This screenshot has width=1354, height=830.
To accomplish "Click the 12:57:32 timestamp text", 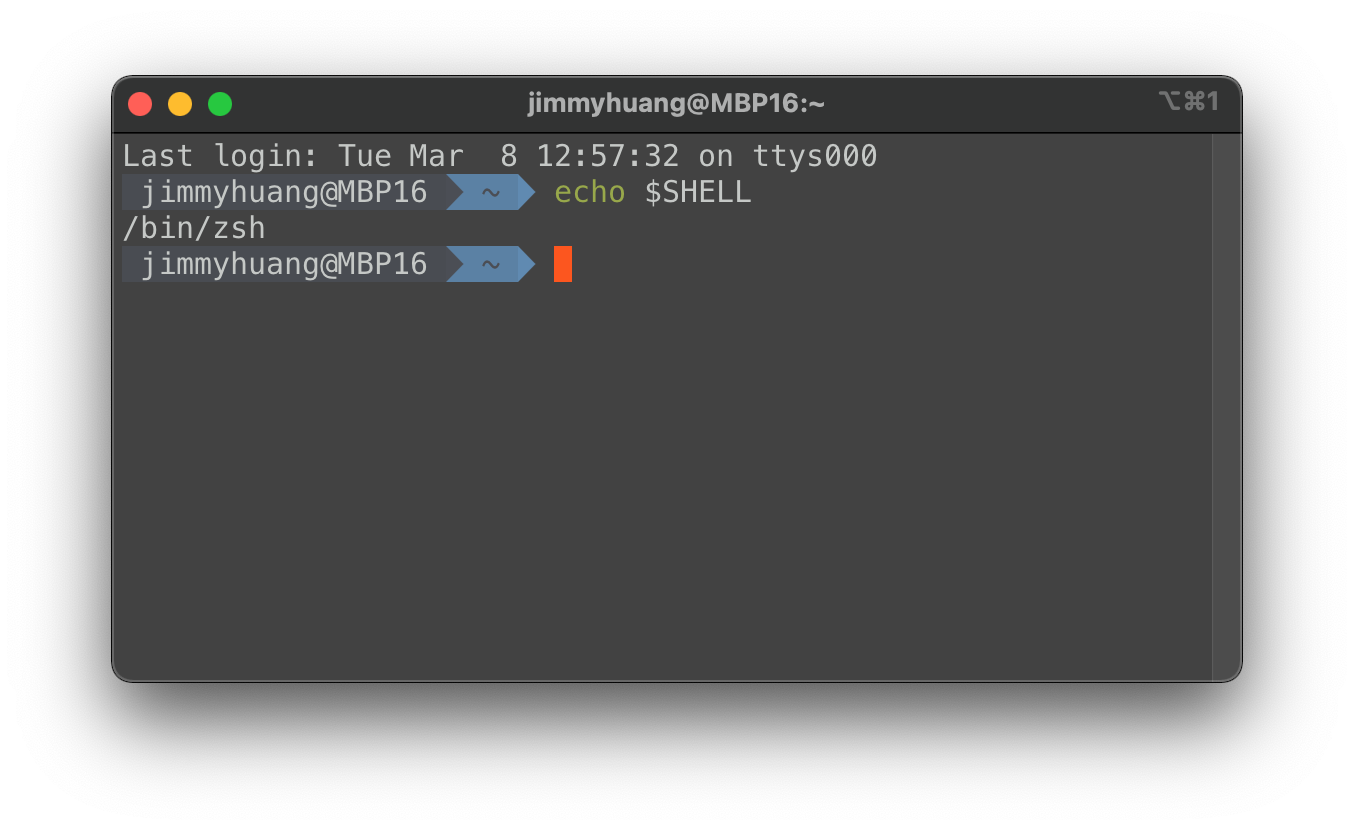I will tap(608, 156).
